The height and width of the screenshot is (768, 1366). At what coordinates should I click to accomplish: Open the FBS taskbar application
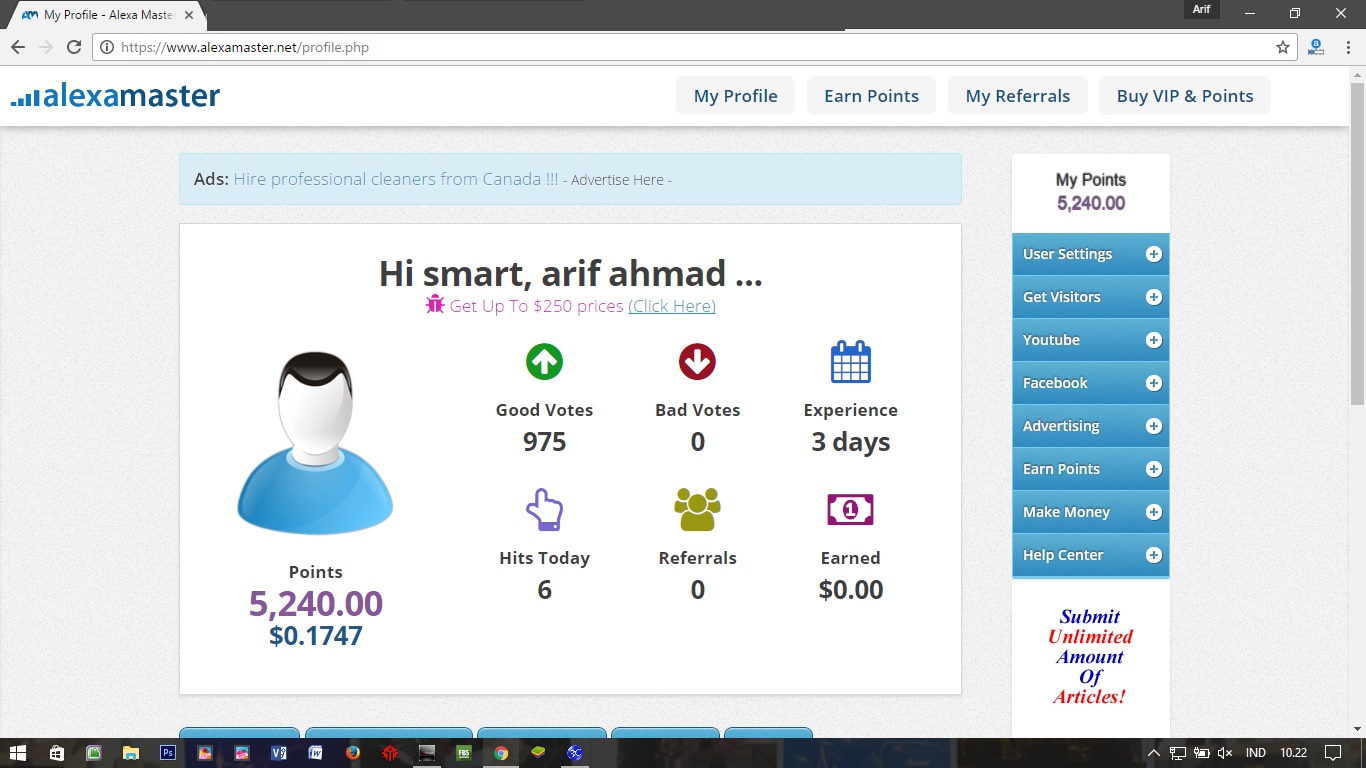pyautogui.click(x=464, y=753)
